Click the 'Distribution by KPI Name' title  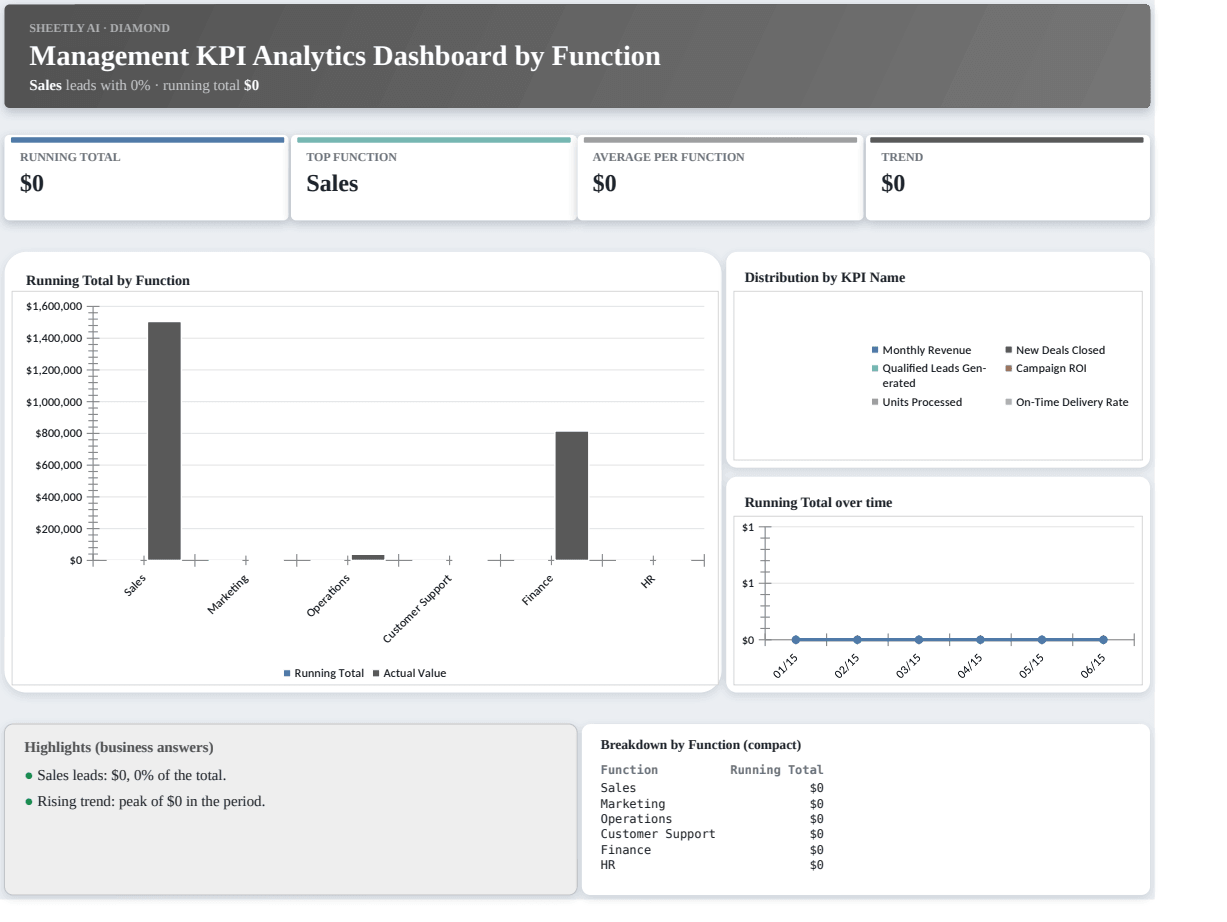click(x=825, y=278)
